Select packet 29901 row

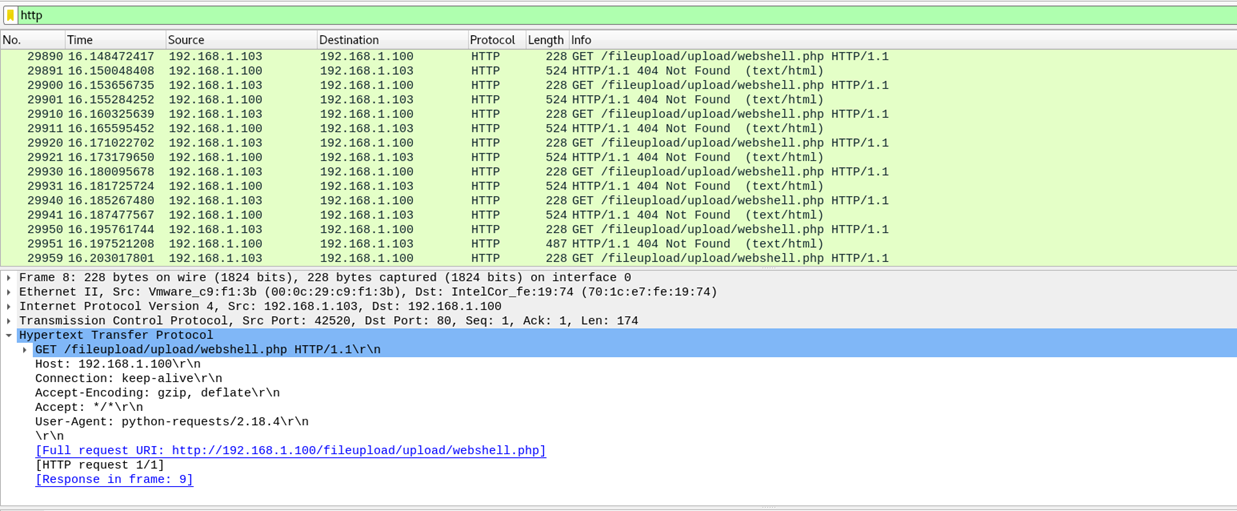[x=618, y=100]
